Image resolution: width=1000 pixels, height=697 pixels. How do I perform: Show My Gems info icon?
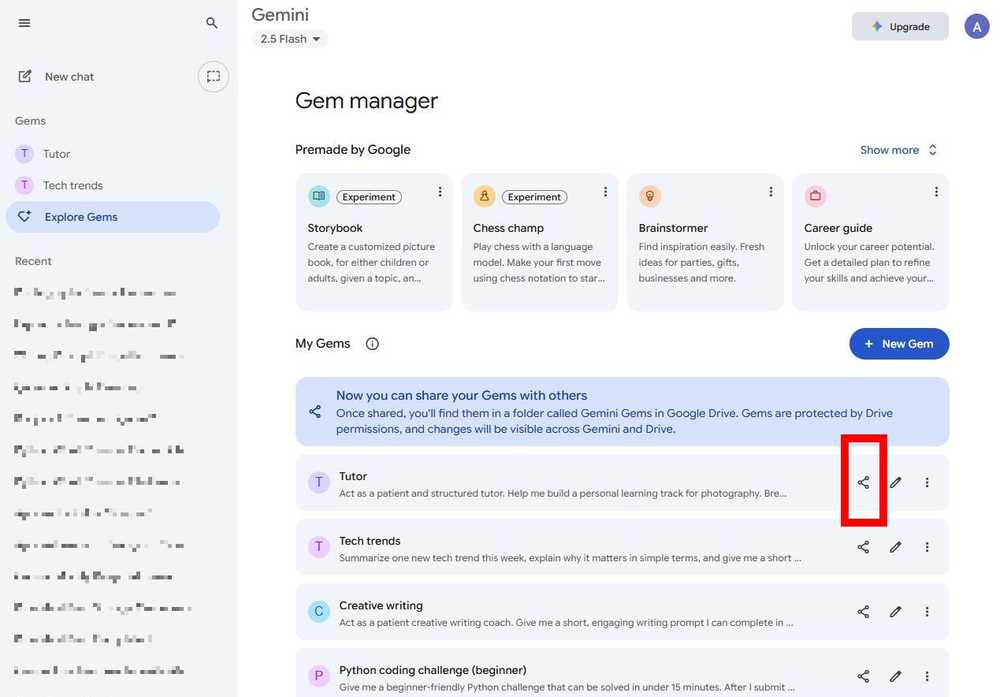click(372, 344)
